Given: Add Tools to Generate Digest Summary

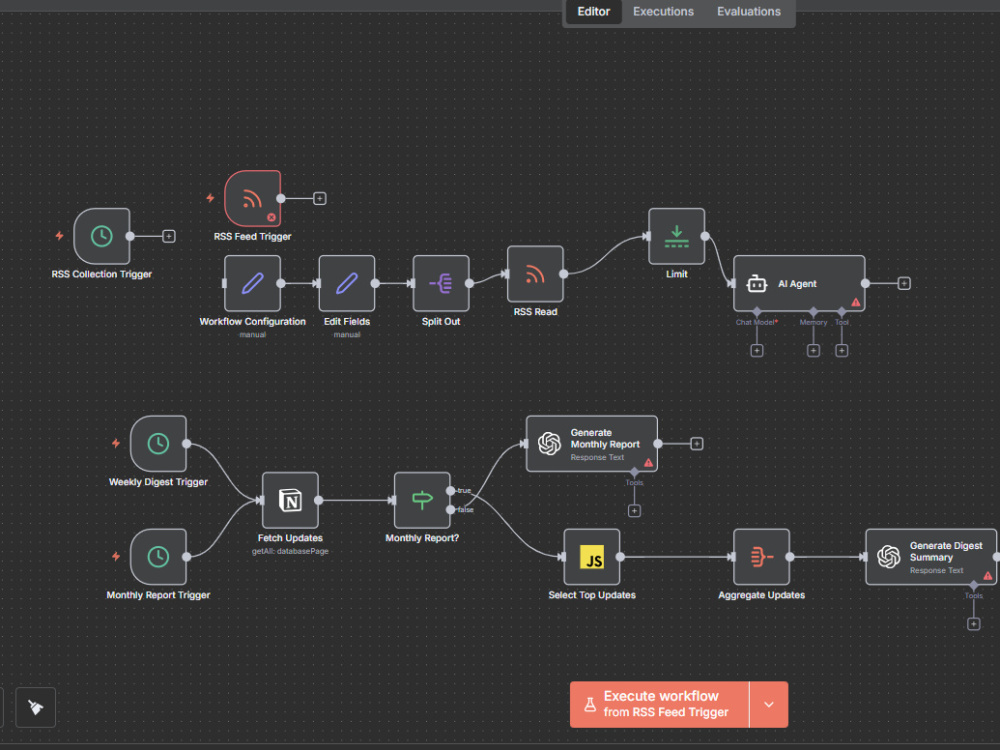Looking at the screenshot, I should pyautogui.click(x=973, y=624).
